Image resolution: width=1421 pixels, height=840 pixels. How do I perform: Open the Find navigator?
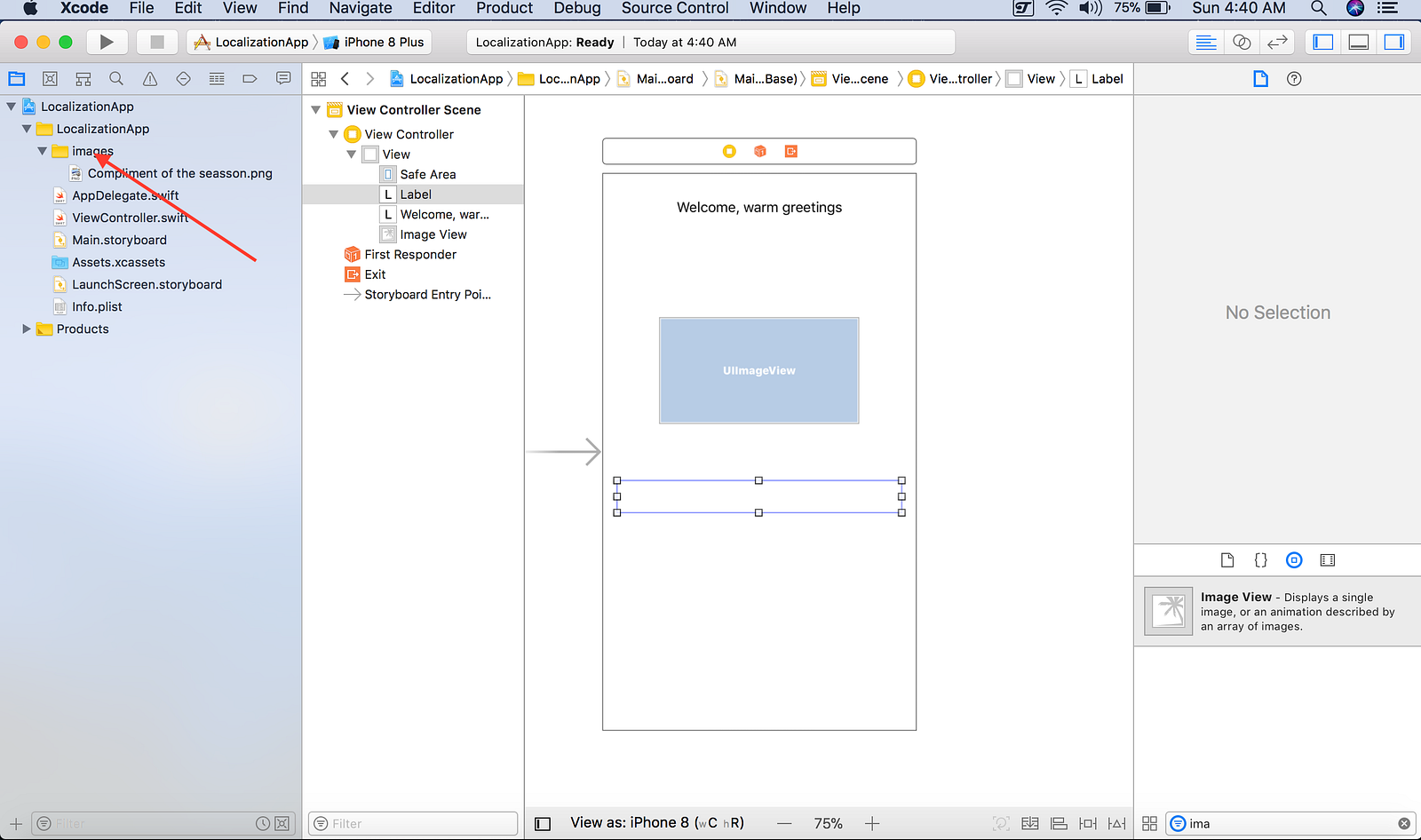click(116, 79)
